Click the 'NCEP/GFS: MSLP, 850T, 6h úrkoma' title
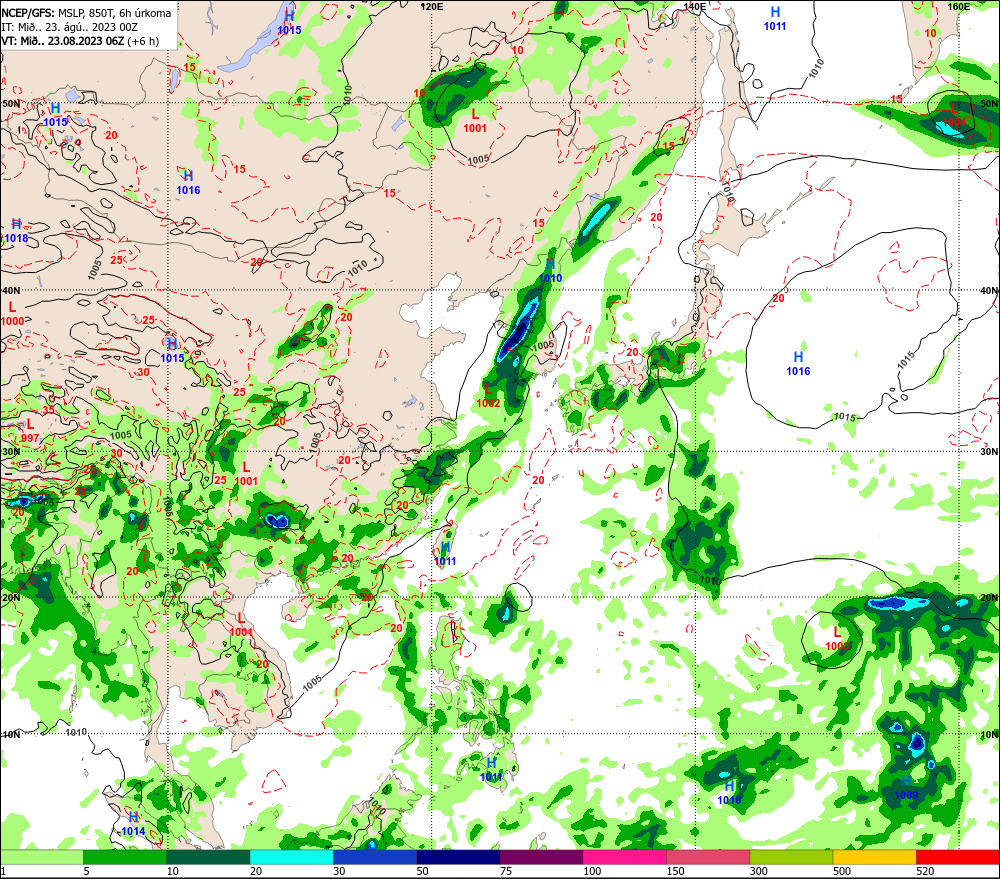The width and height of the screenshot is (1000, 879). click(x=86, y=13)
